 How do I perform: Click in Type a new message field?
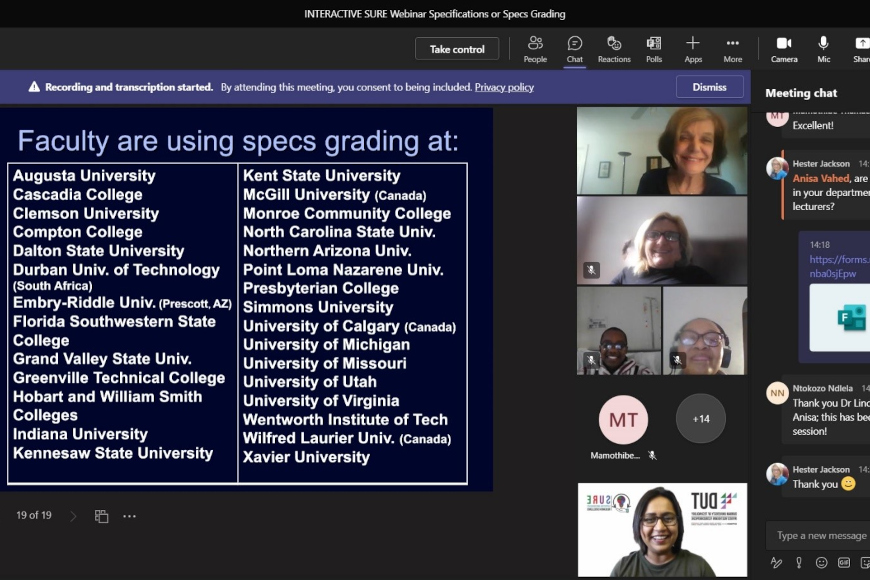pos(818,536)
